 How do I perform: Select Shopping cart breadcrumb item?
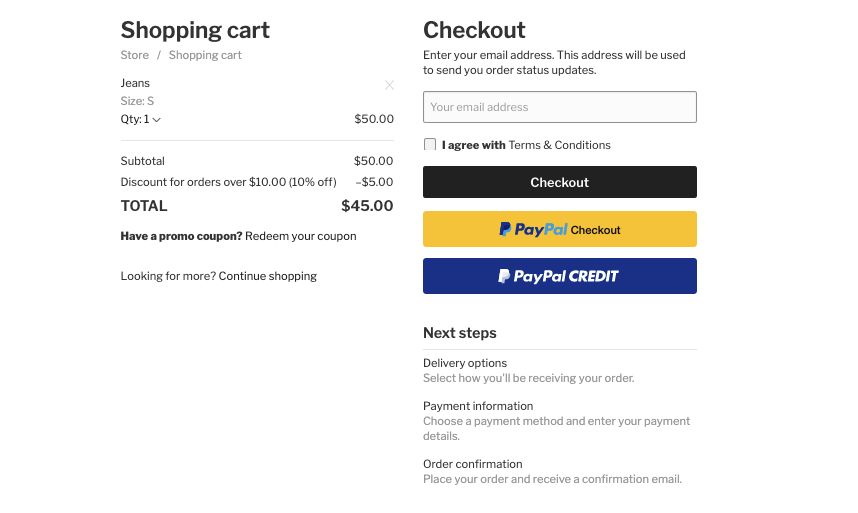[x=205, y=55]
